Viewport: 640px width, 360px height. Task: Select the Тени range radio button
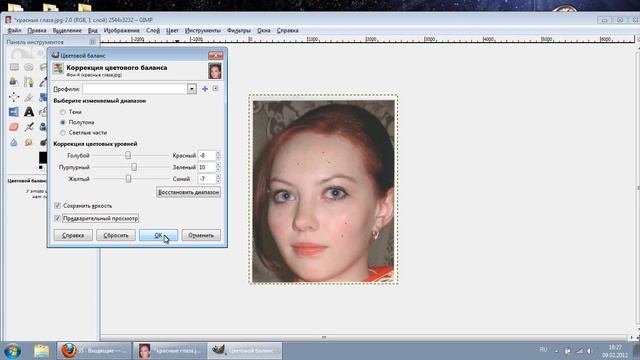(x=63, y=112)
